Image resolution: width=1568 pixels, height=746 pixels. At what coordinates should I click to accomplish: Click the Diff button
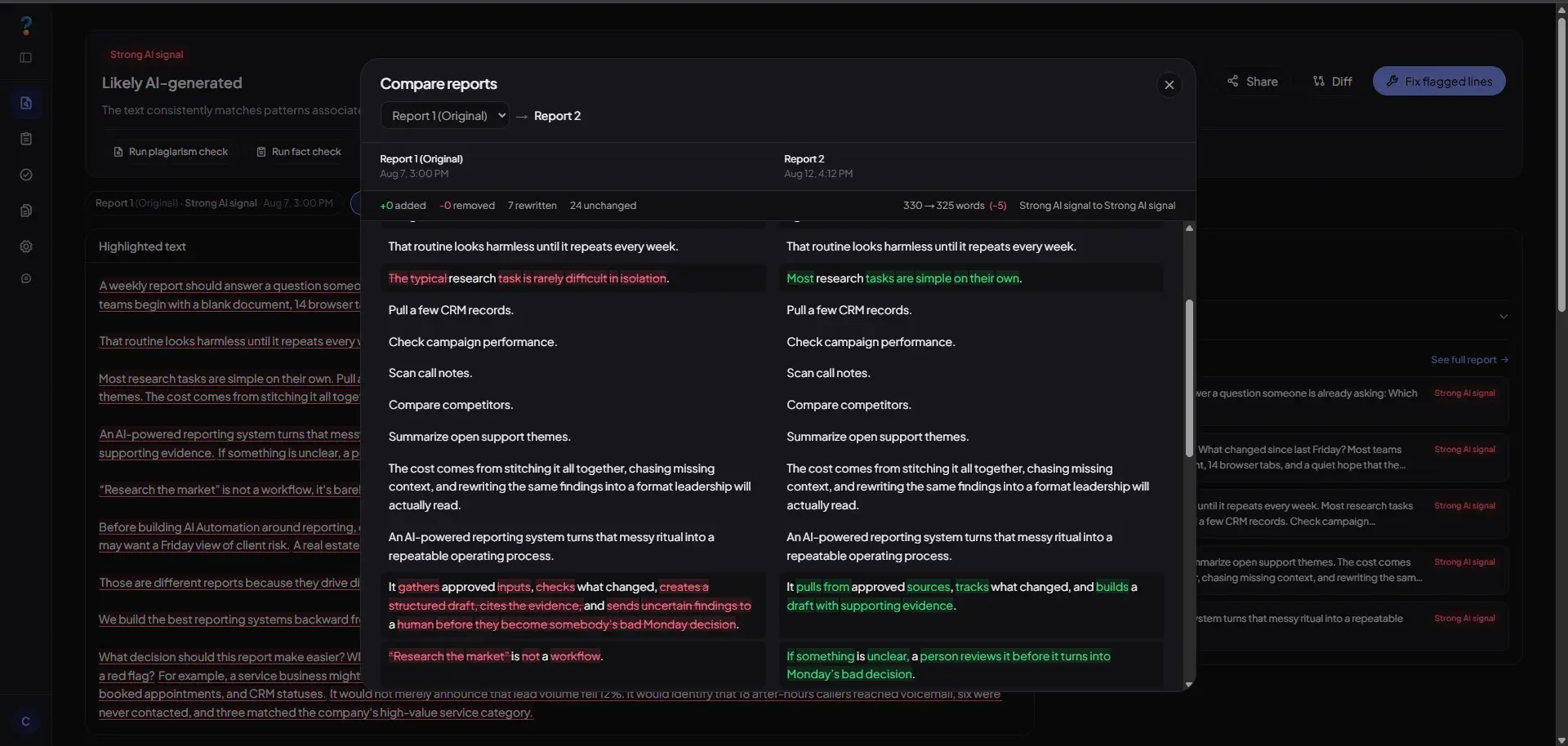click(x=1332, y=82)
